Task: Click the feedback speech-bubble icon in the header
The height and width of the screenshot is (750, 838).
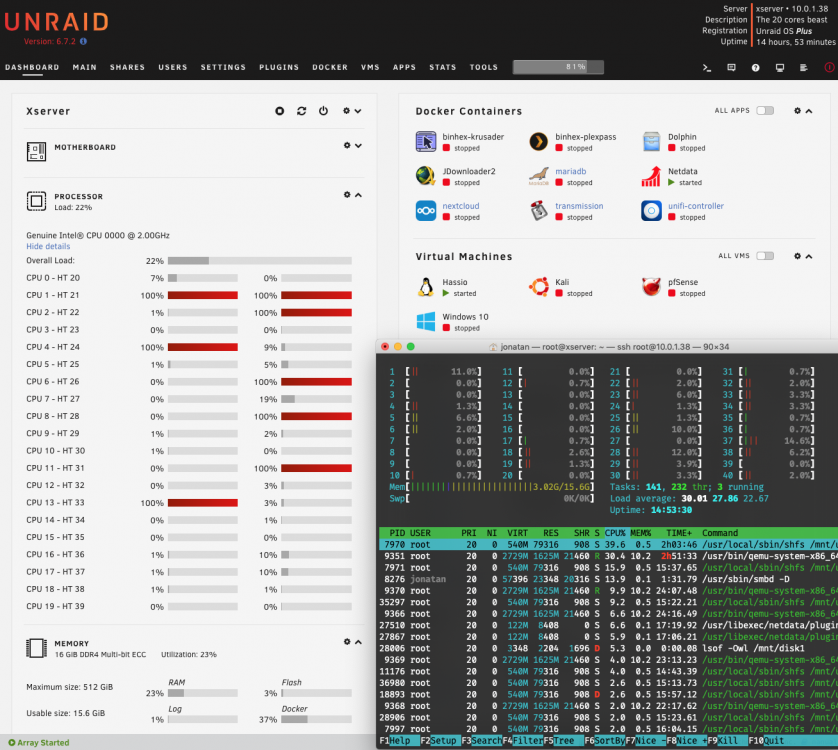Action: 731,67
